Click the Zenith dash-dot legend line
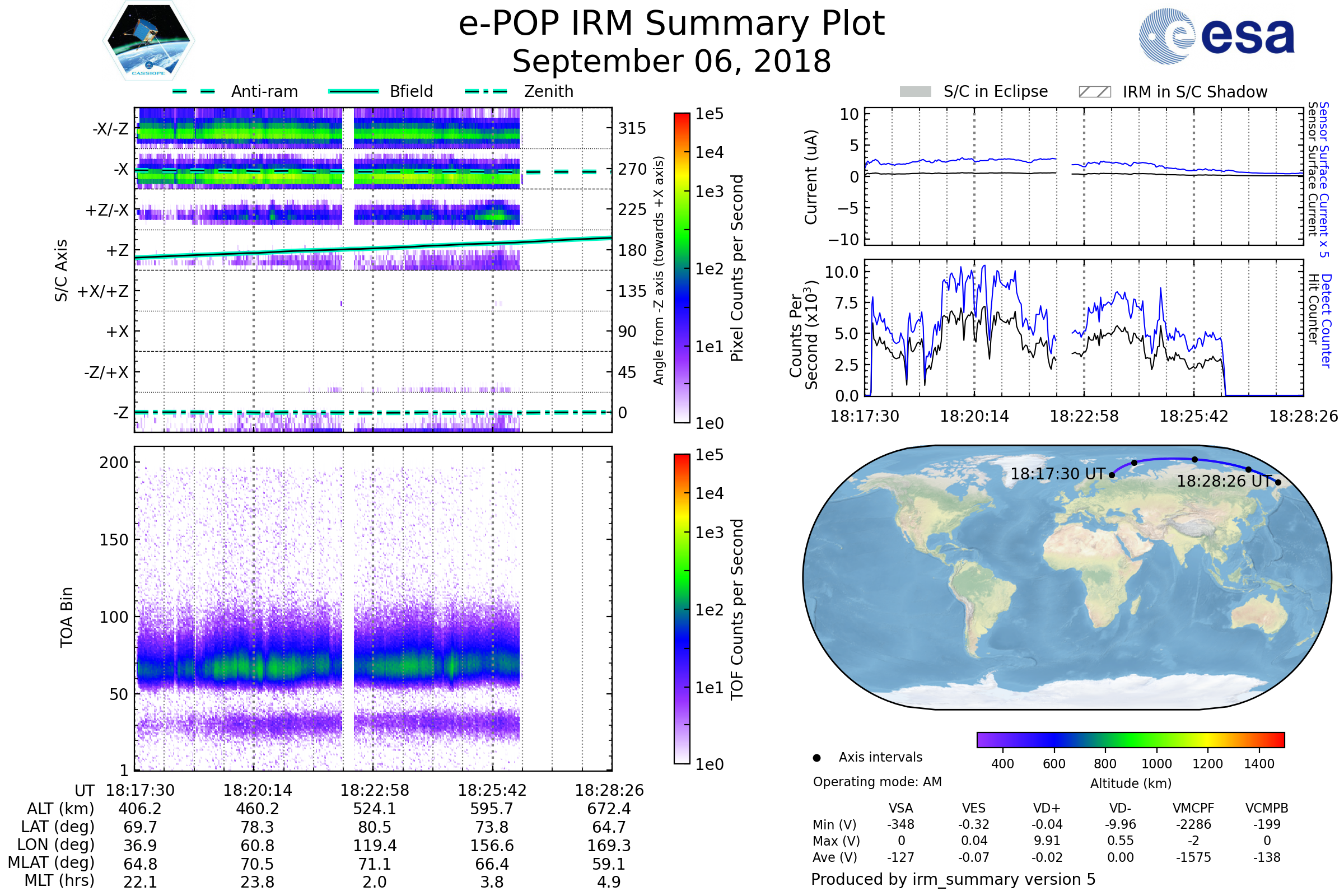The width and height of the screenshot is (1344, 896). coord(486,91)
